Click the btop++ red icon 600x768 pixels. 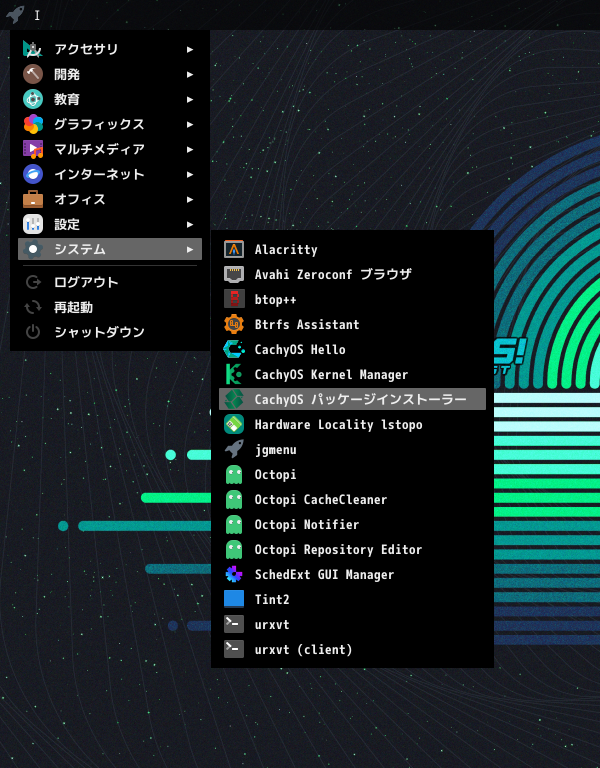click(234, 299)
